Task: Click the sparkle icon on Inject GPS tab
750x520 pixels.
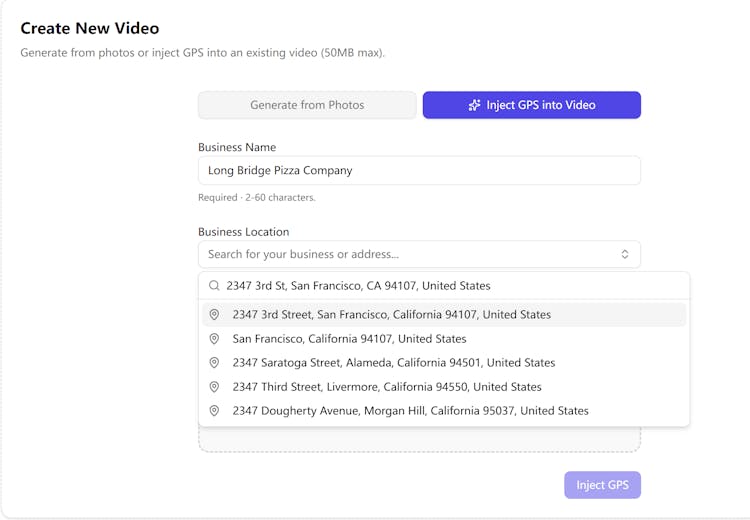Action: click(x=475, y=105)
